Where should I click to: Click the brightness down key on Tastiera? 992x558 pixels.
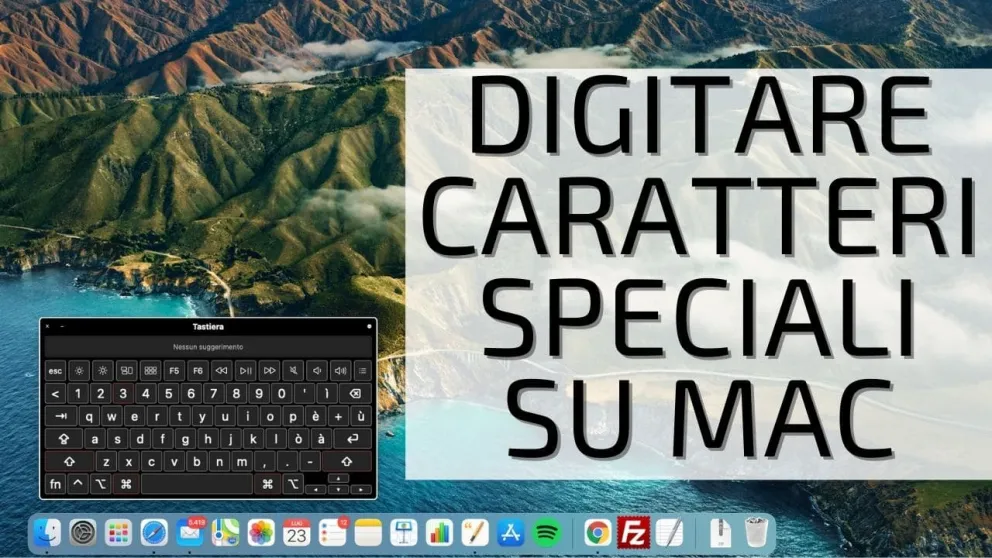point(79,371)
